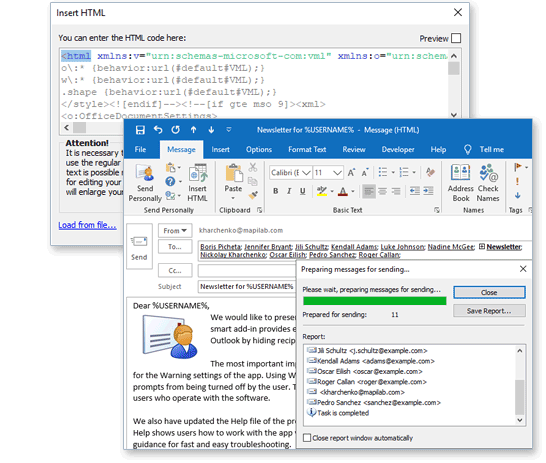Image resolution: width=546 pixels, height=463 pixels.
Task: Click the Close button in Preparing messages dialog
Action: pyautogui.click(x=489, y=292)
